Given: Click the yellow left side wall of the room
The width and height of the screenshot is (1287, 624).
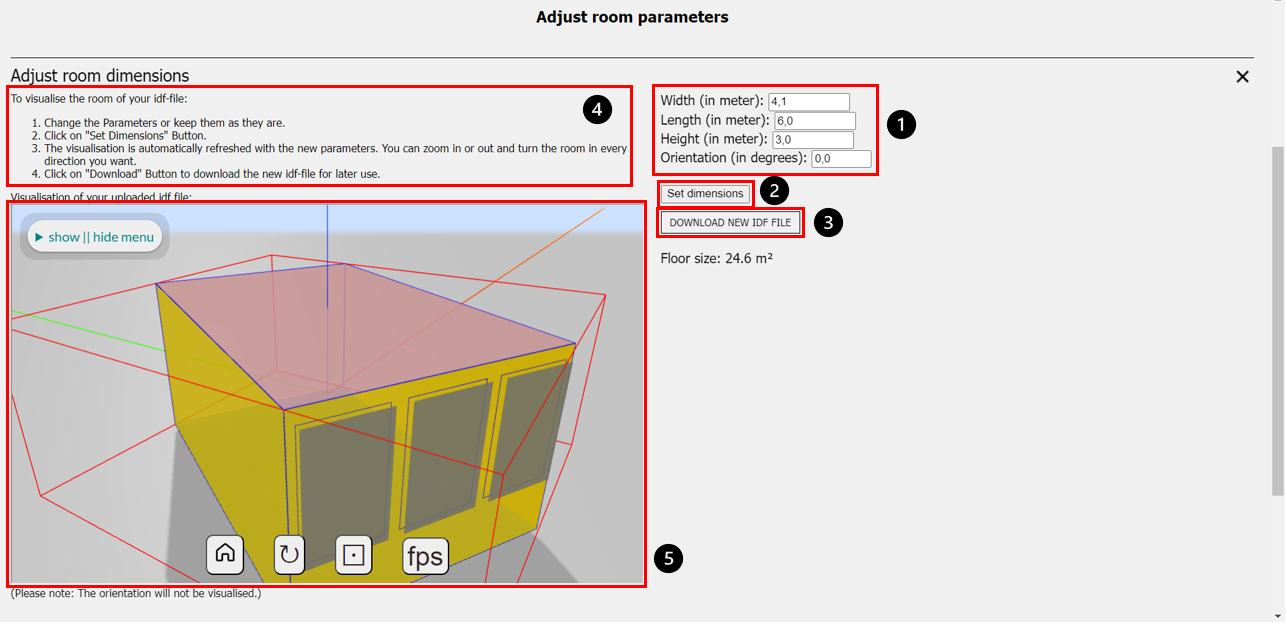Looking at the screenshot, I should (215, 360).
